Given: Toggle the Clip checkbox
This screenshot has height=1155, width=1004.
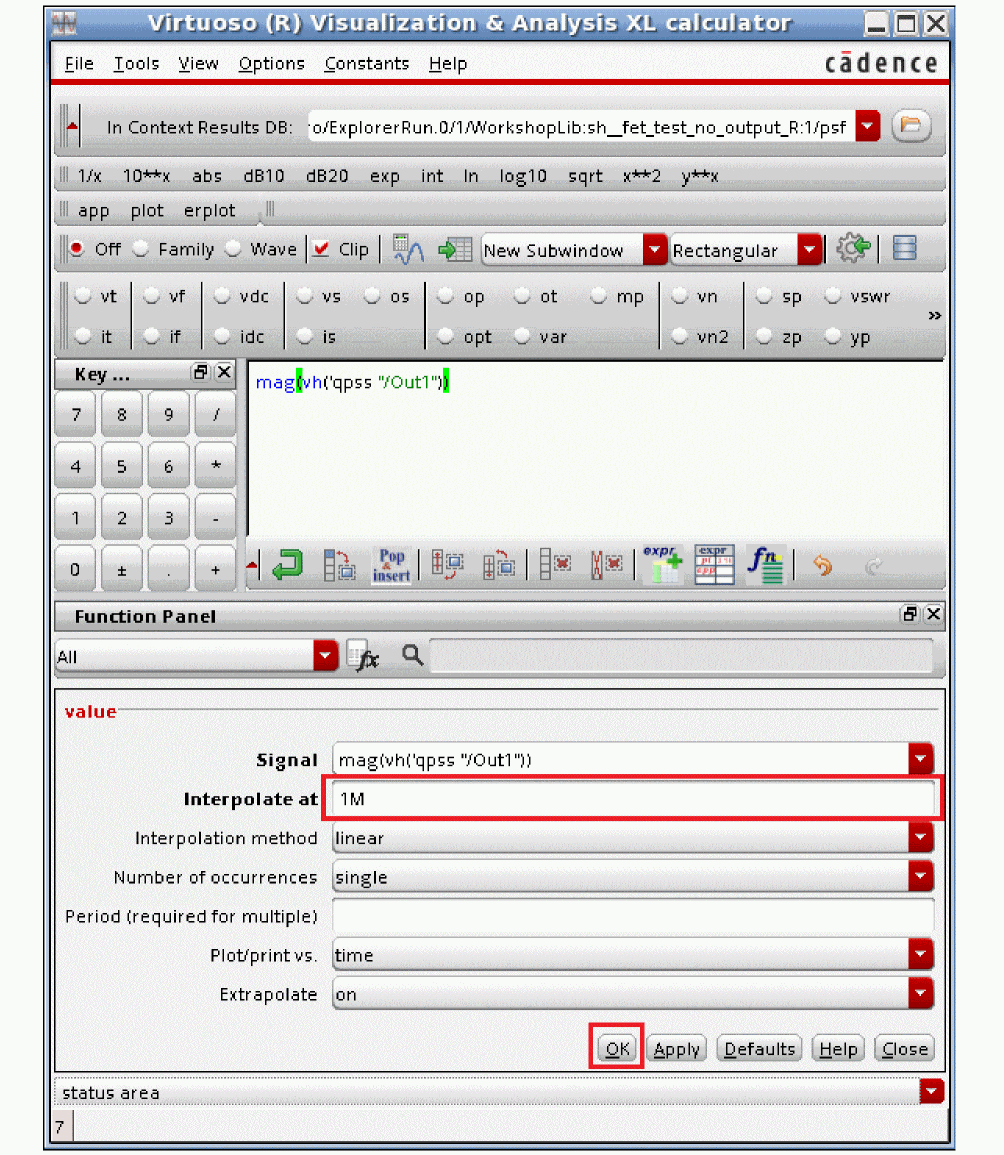Looking at the screenshot, I should tap(320, 249).
